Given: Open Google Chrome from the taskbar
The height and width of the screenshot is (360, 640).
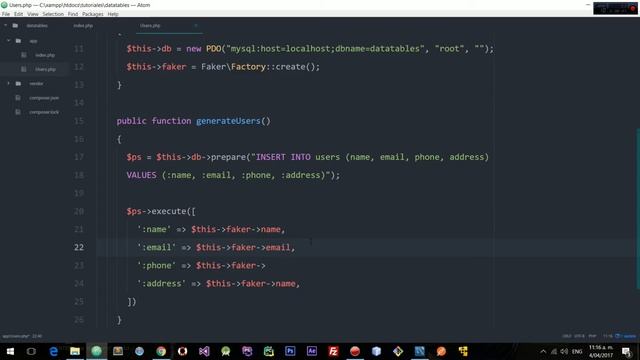Looking at the screenshot, I should (161, 351).
